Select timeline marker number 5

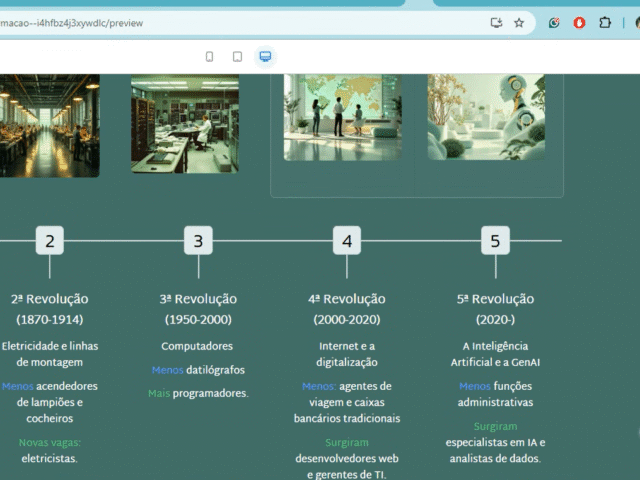[x=495, y=241]
